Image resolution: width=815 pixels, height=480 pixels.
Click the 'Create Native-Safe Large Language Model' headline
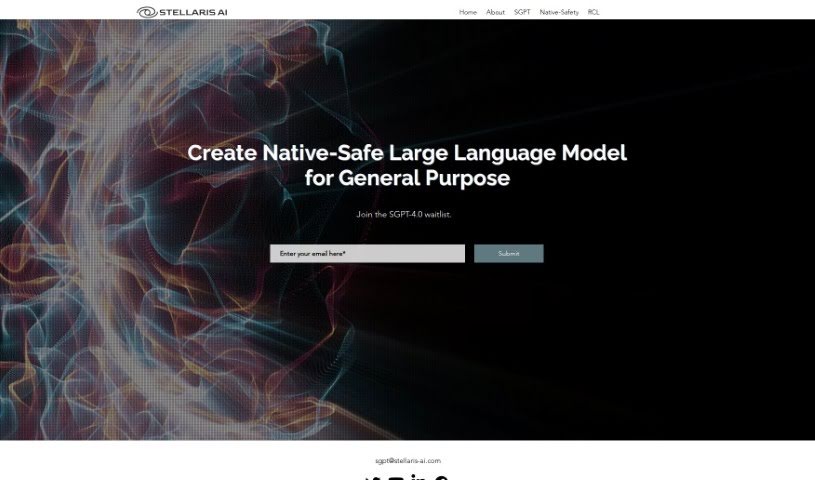point(407,153)
